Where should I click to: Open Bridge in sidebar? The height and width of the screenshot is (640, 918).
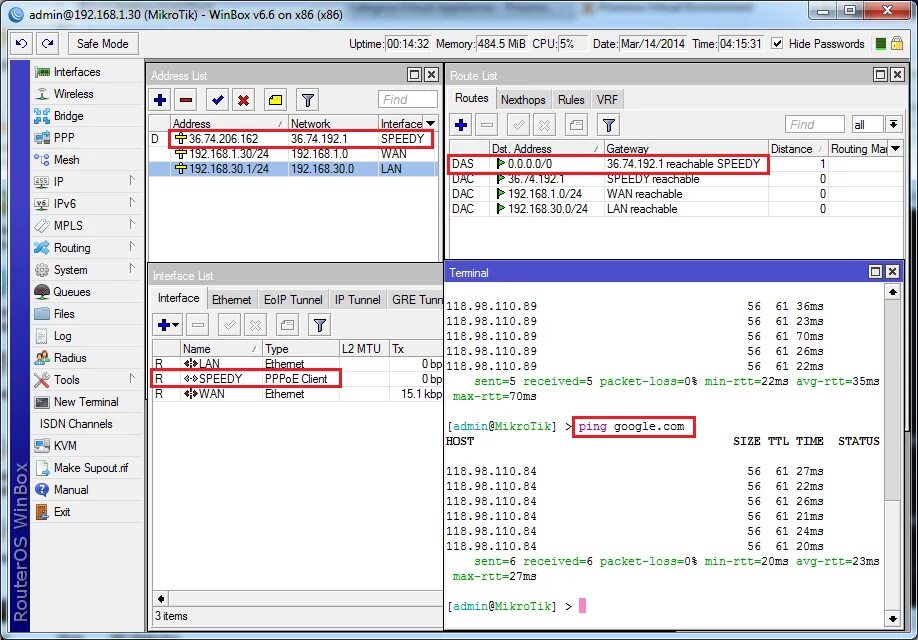click(68, 116)
